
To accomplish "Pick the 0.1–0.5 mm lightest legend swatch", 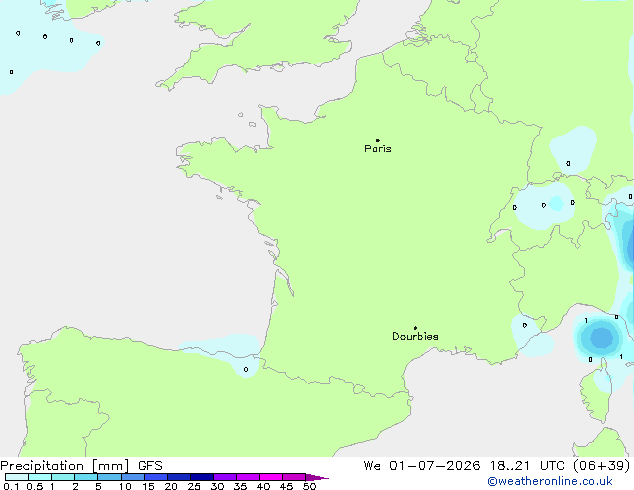I will tap(17, 477).
